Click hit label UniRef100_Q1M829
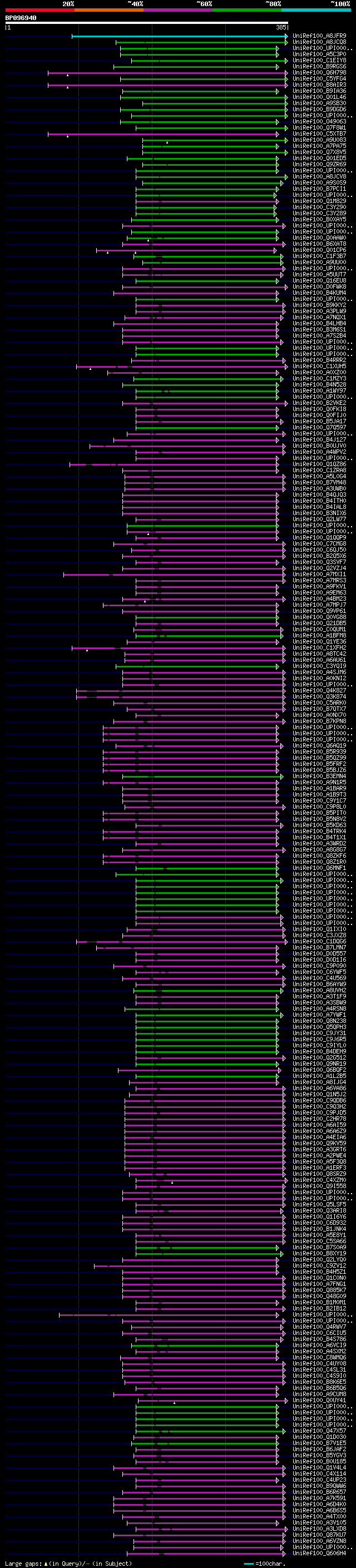Screen dimensions: 356x1568 (x=319, y=201)
